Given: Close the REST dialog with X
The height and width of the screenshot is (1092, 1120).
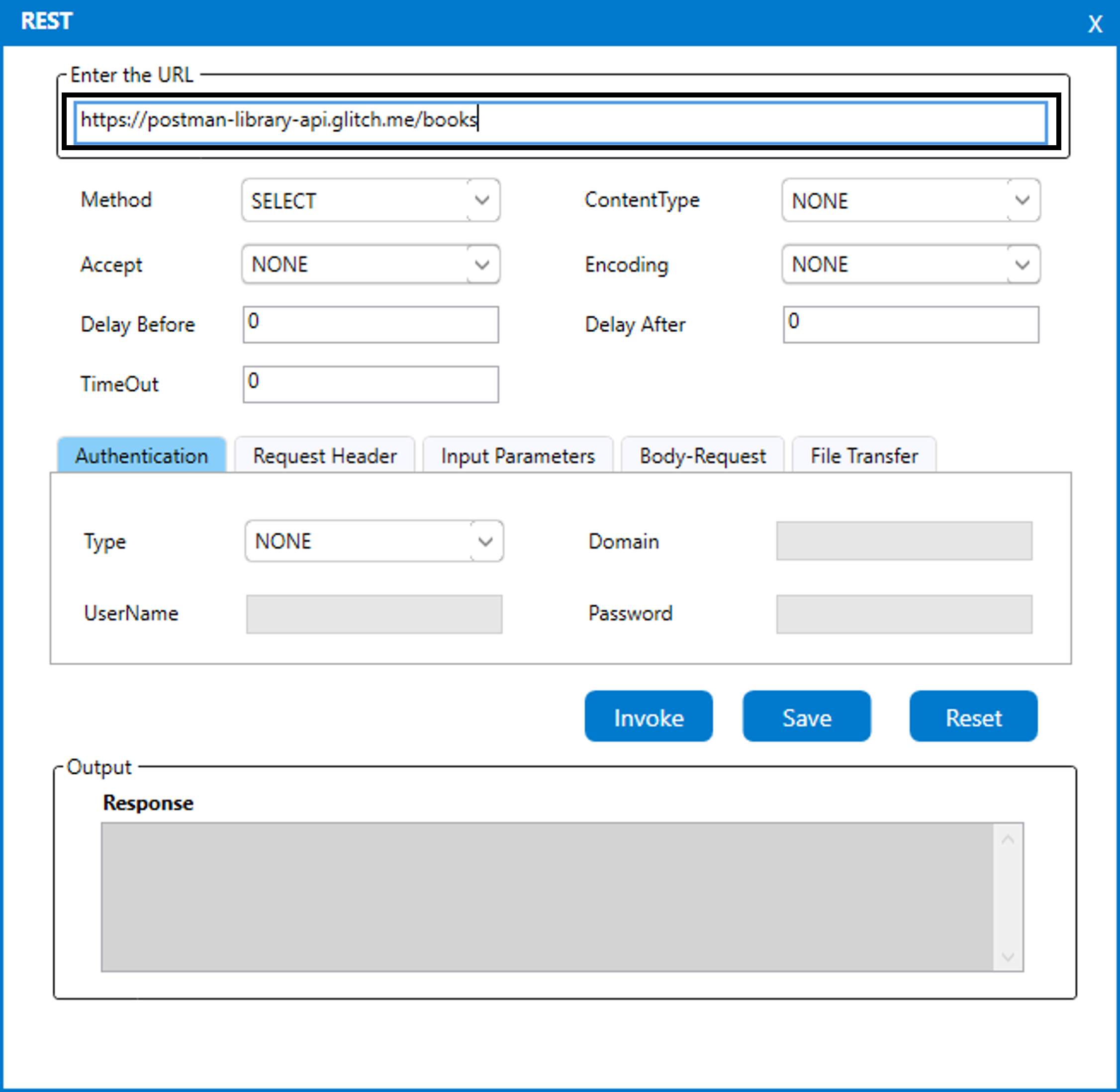Looking at the screenshot, I should (1094, 24).
